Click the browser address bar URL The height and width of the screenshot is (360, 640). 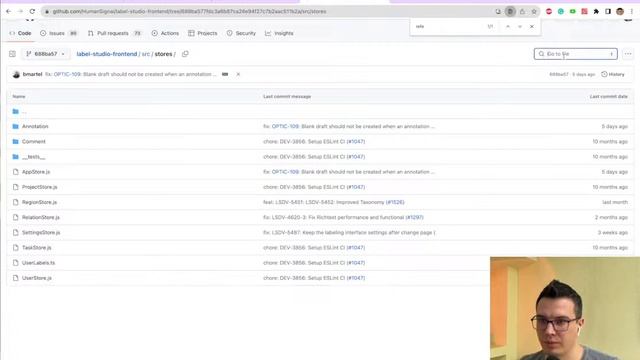189,11
